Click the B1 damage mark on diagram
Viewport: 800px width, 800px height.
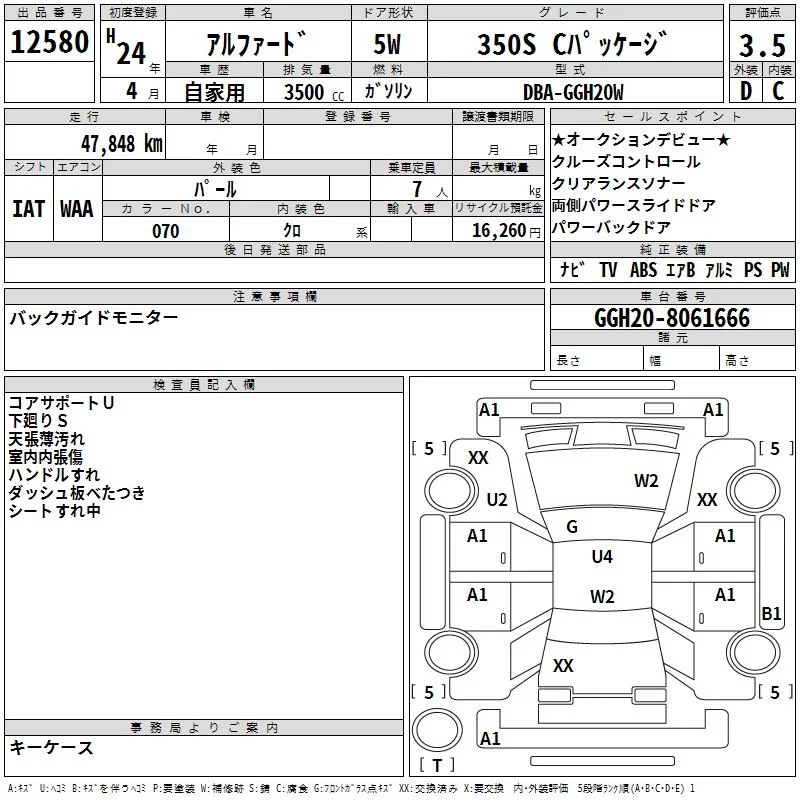[771, 614]
